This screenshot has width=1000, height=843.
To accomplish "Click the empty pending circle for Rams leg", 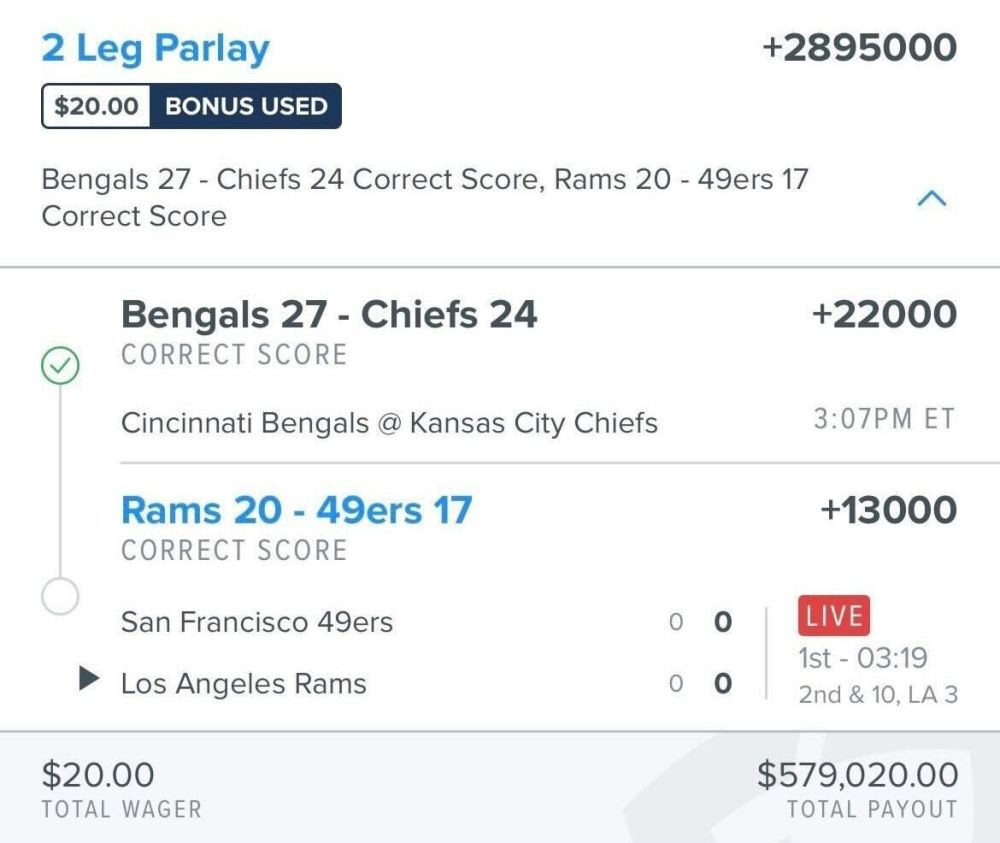I will pos(60,597).
